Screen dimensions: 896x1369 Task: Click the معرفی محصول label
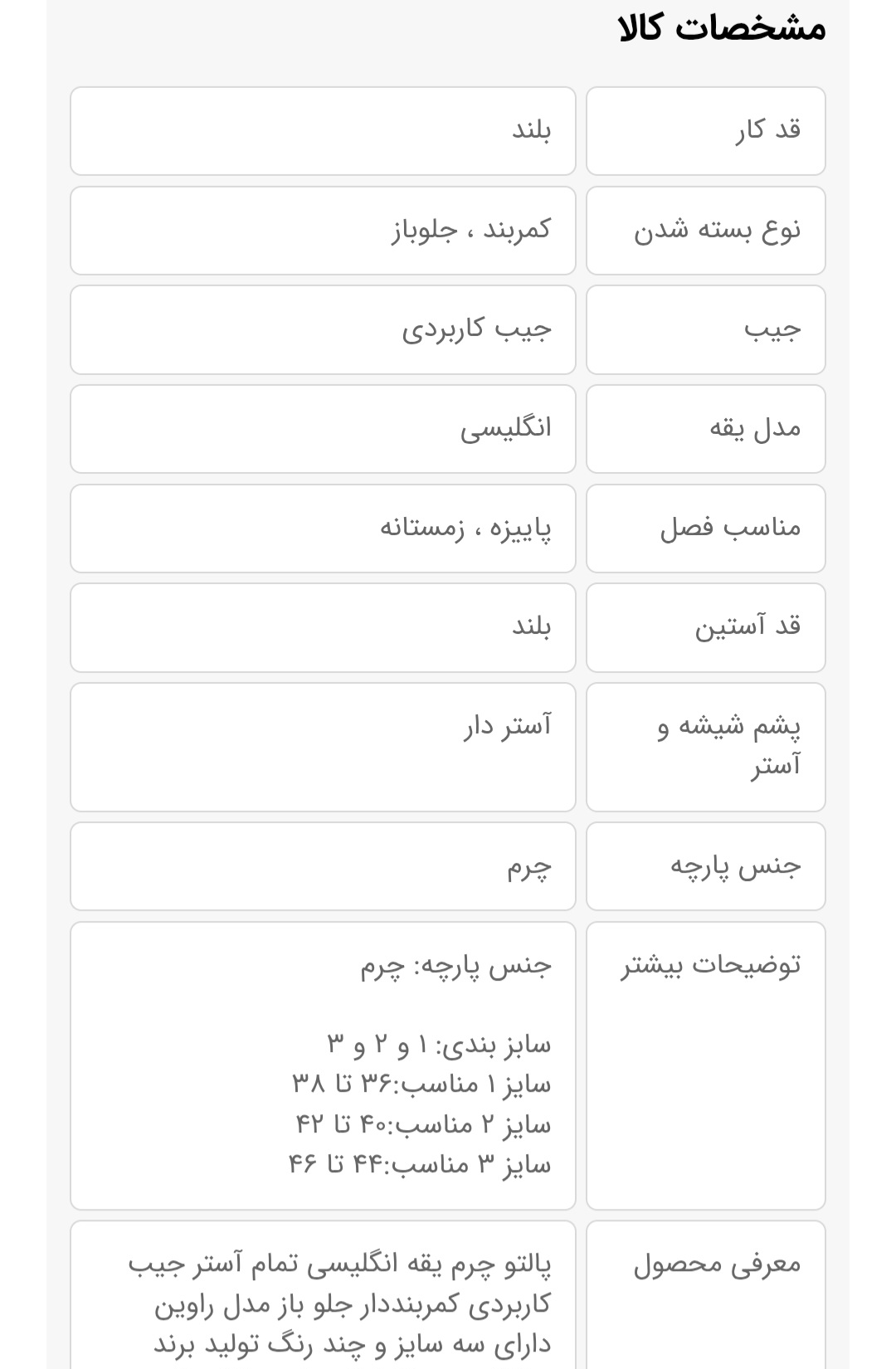[x=718, y=1264]
